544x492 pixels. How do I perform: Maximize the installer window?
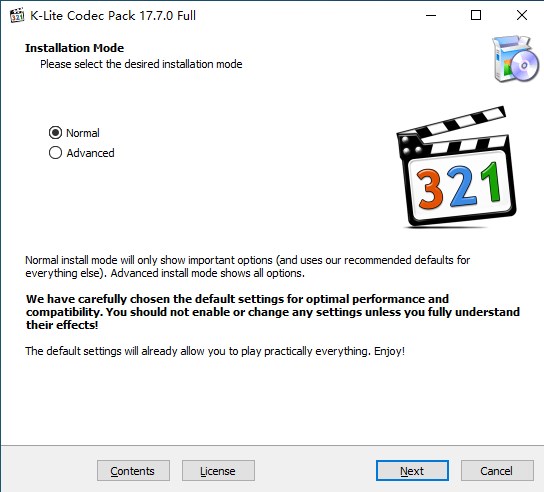coord(476,15)
